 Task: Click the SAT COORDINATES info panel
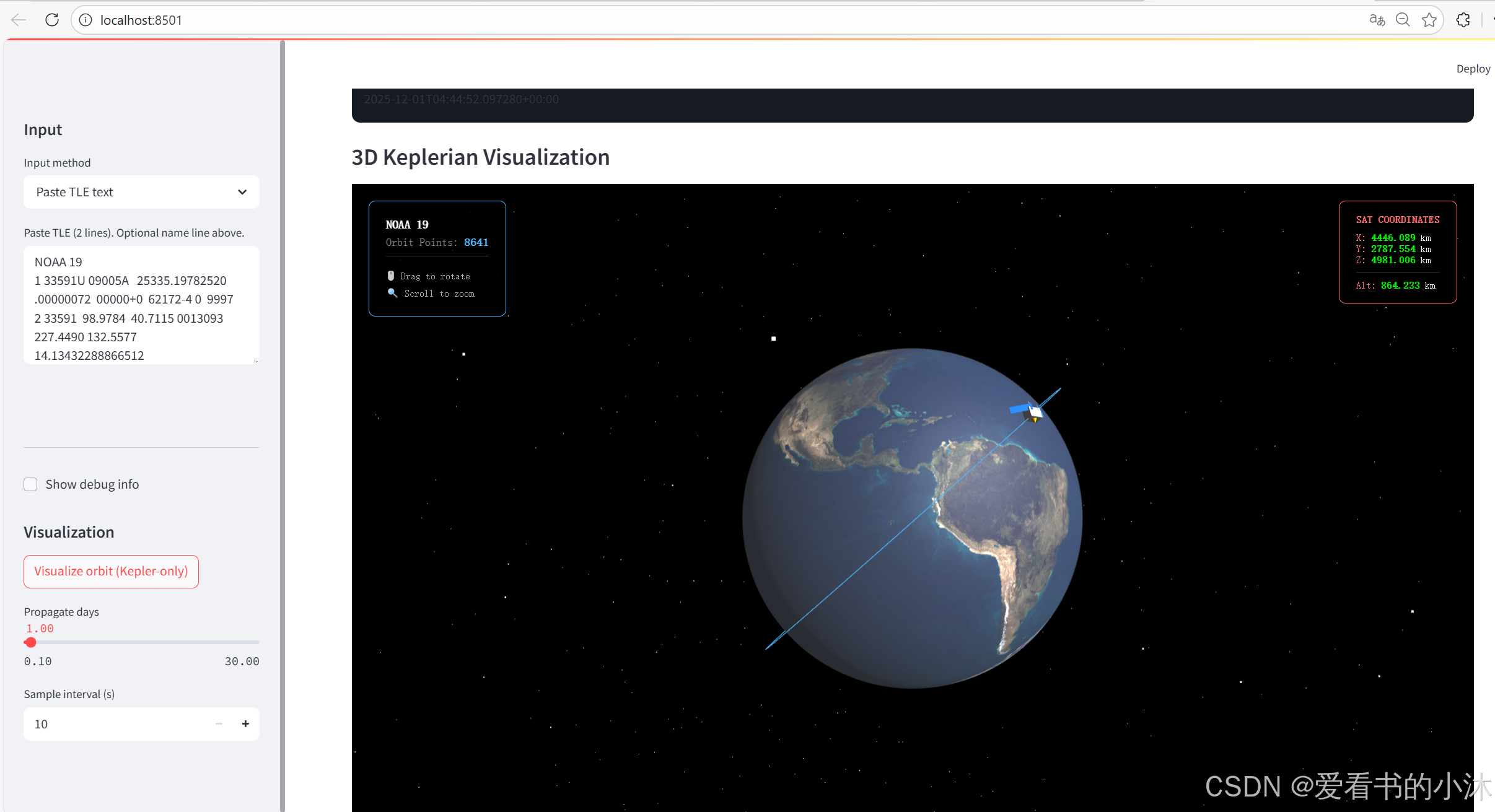tap(1397, 252)
